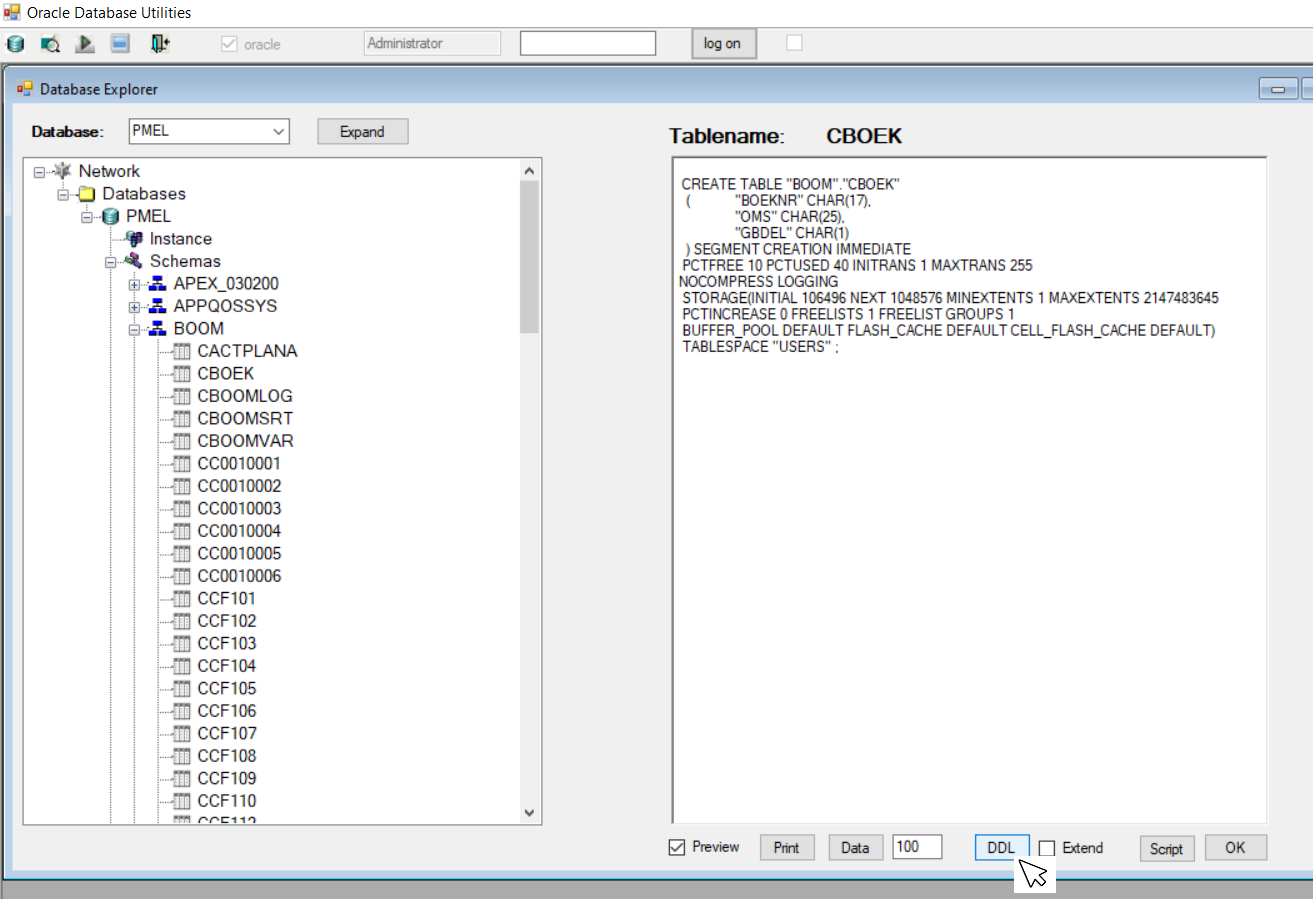The height and width of the screenshot is (899, 1313).
Task: Collapse the BOOM schema node
Action: pyautogui.click(x=135, y=329)
